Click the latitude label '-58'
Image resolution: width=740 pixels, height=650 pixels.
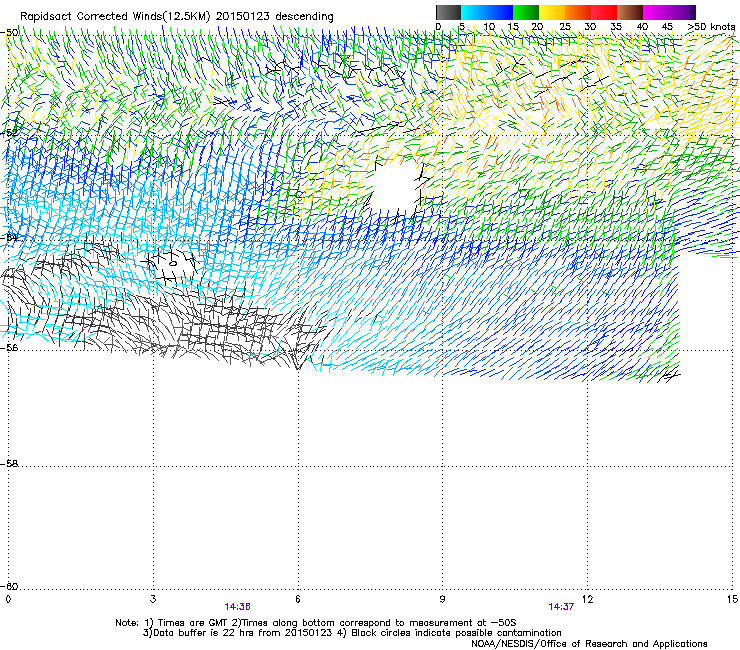click(x=9, y=464)
